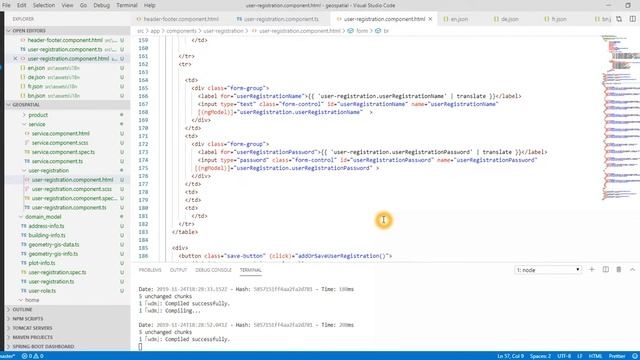Switch to fr.json editor tab
Screen dimensions: 640x360
[559, 19]
